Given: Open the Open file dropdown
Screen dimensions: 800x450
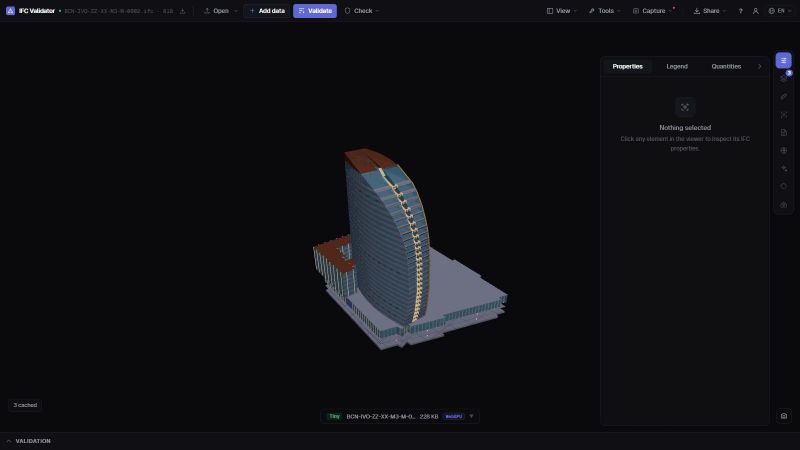Looking at the screenshot, I should click(x=220, y=11).
